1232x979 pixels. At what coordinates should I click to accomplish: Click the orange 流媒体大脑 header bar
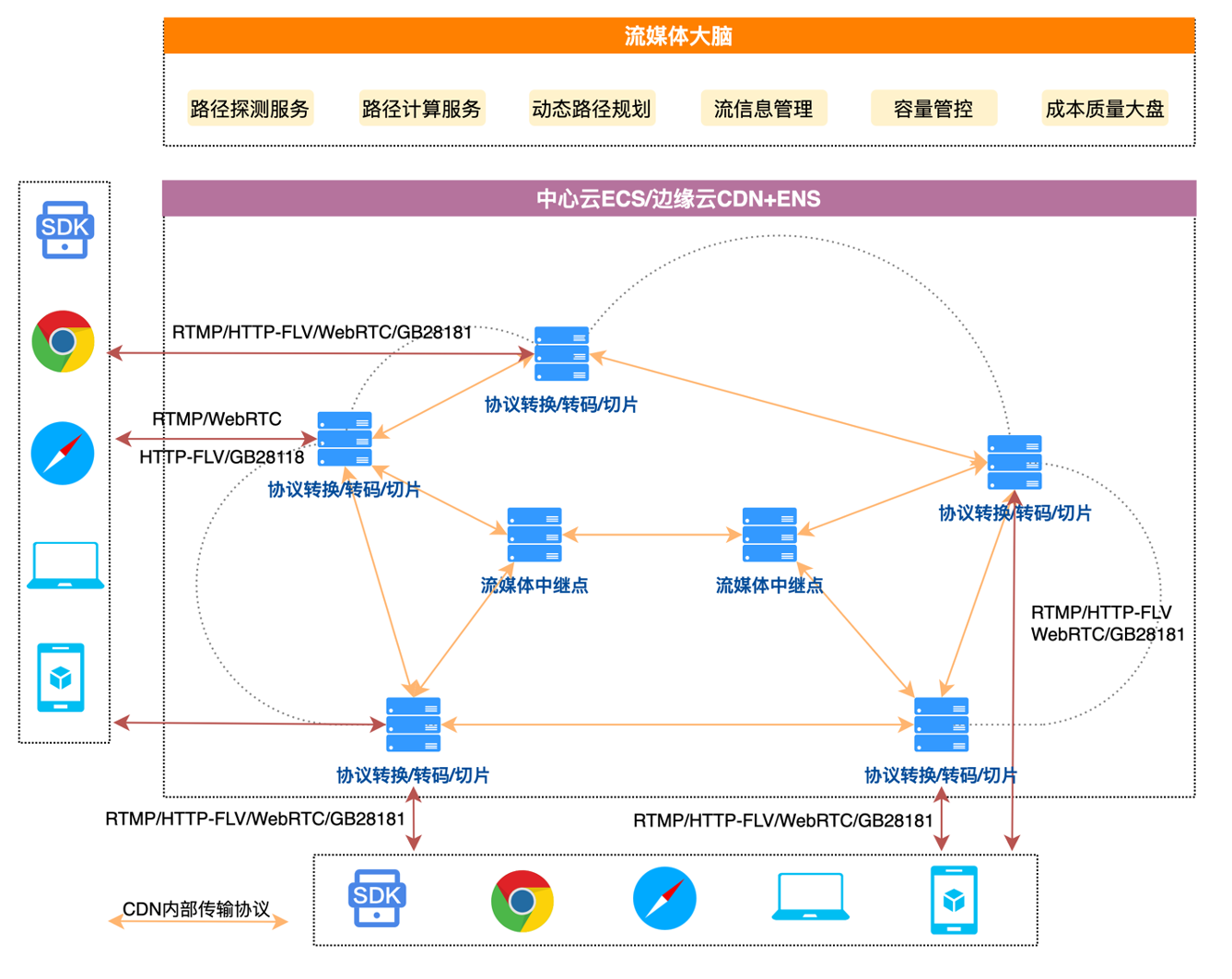(x=679, y=36)
